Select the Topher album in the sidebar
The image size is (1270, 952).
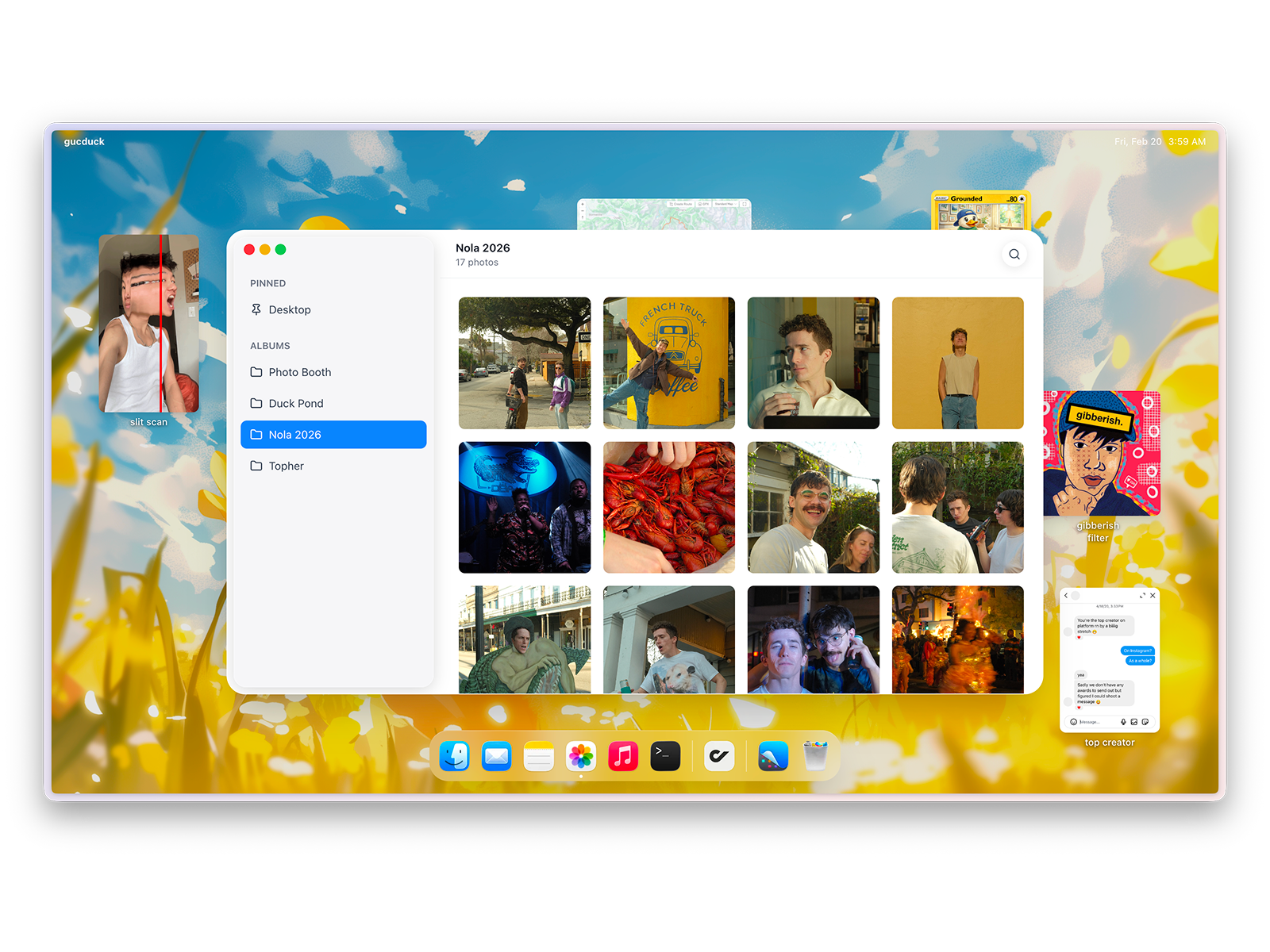pyautogui.click(x=286, y=466)
